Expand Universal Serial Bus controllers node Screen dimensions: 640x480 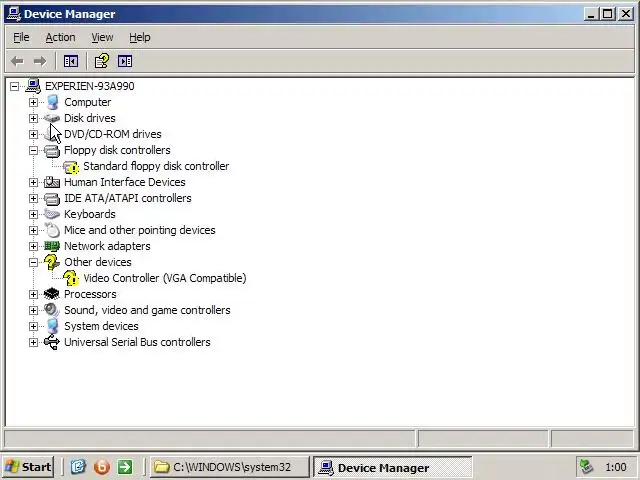[33, 342]
